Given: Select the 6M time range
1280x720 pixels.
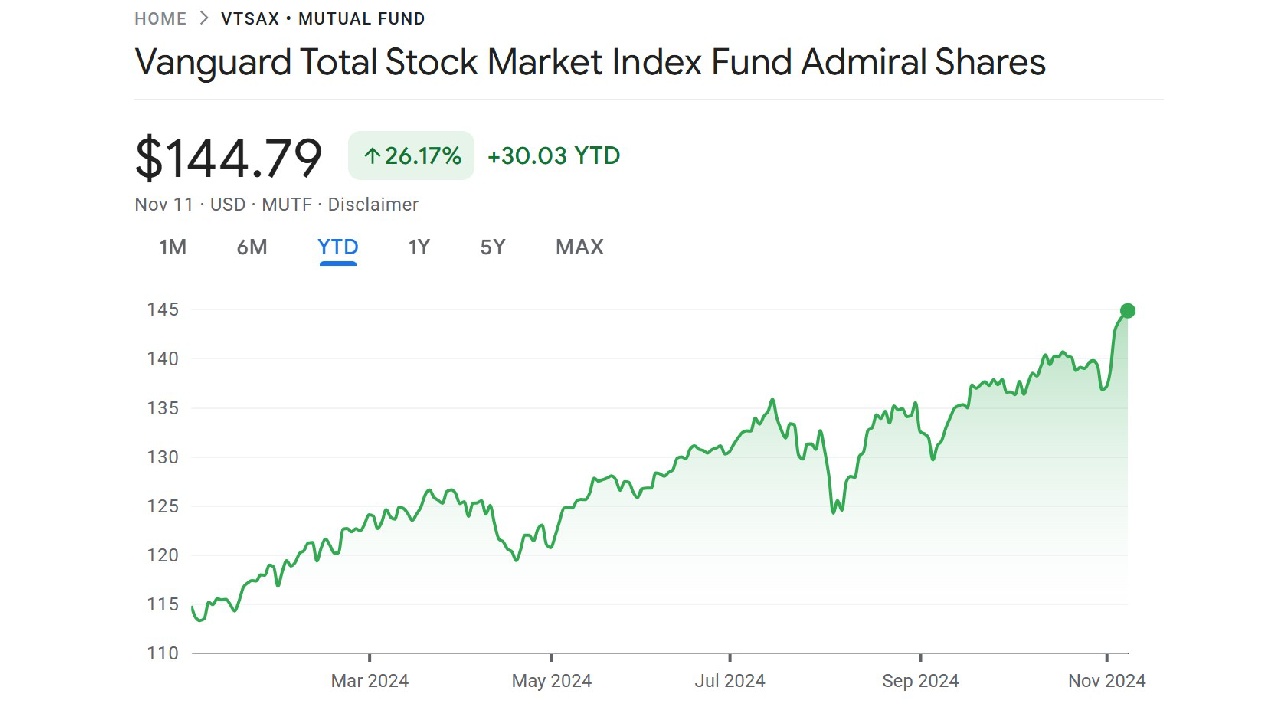Looking at the screenshot, I should point(252,247).
